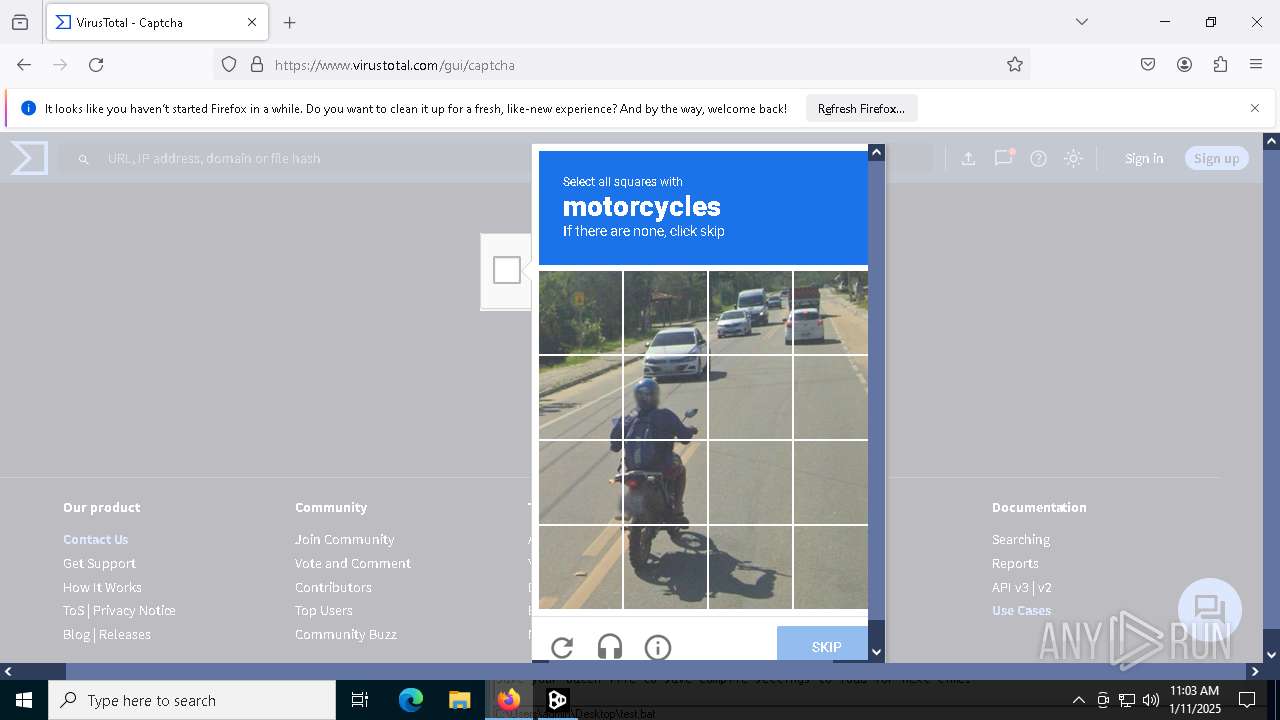Open the Use Cases link
1280x720 pixels.
(1021, 610)
